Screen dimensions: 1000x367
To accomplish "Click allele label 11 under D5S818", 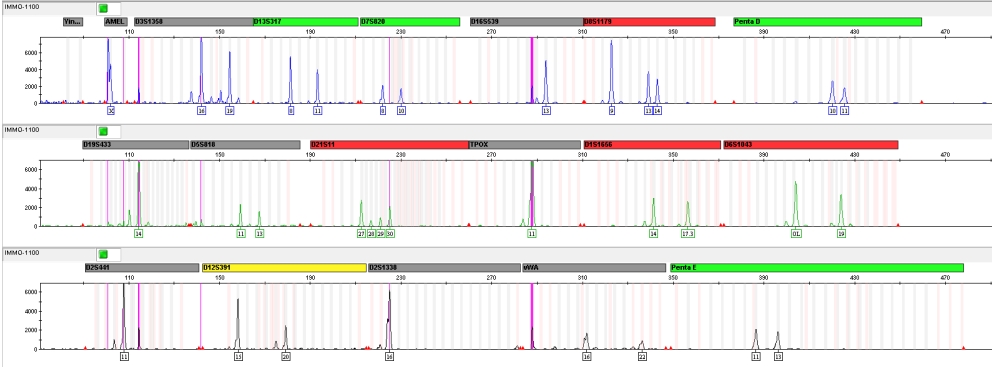I will 240,234.
